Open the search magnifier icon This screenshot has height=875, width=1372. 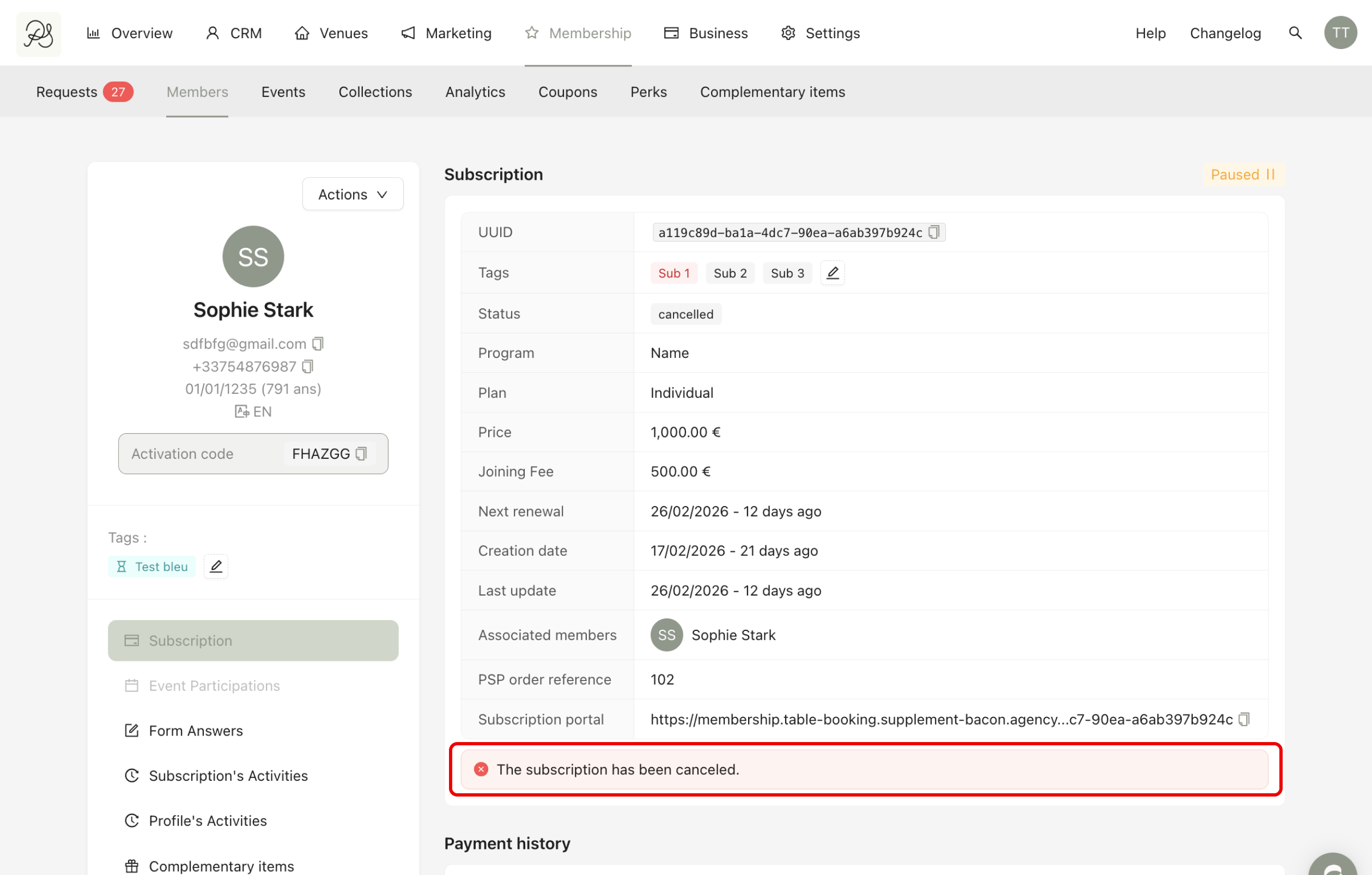click(1295, 33)
